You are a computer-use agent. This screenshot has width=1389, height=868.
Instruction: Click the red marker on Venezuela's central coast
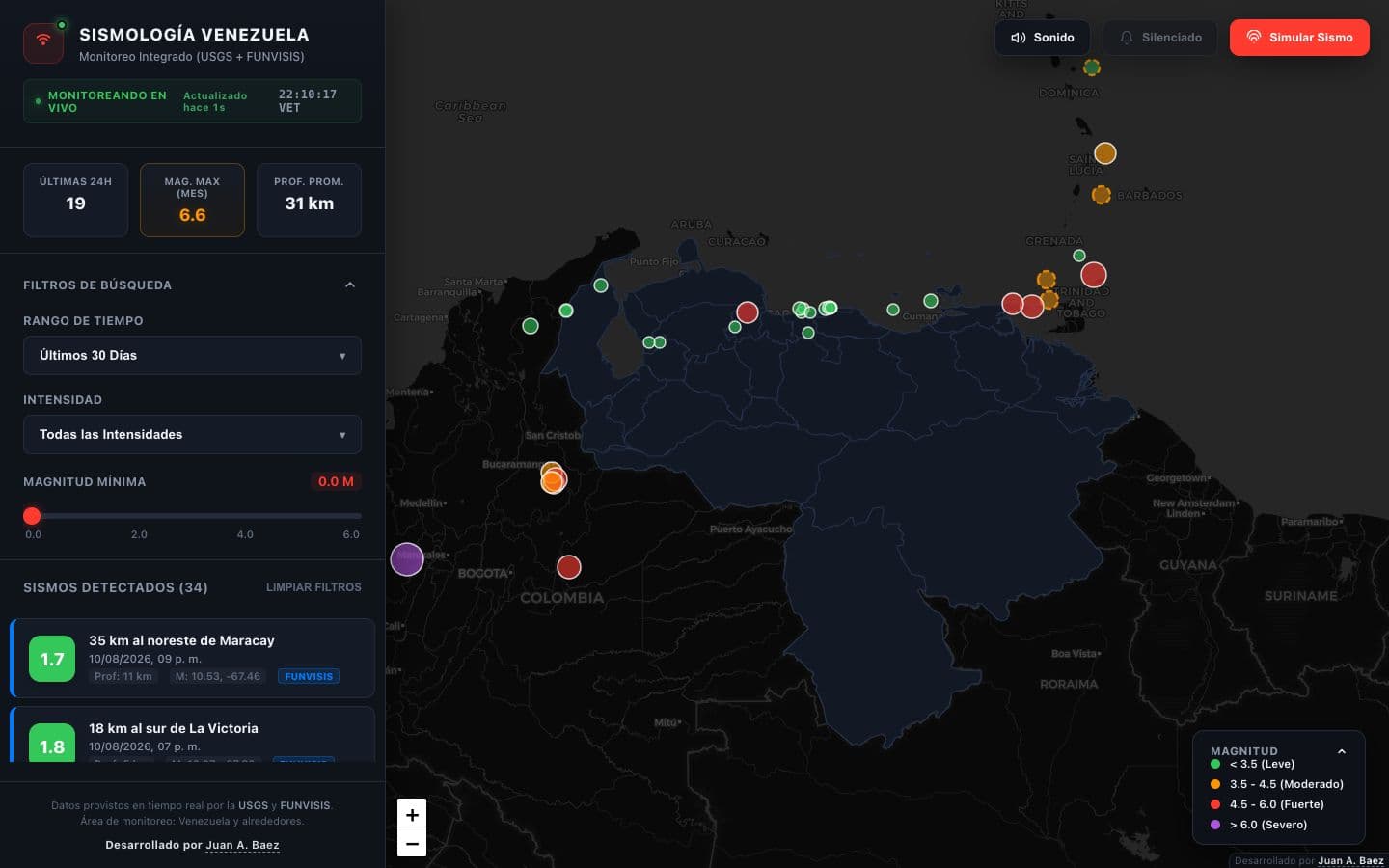[748, 312]
